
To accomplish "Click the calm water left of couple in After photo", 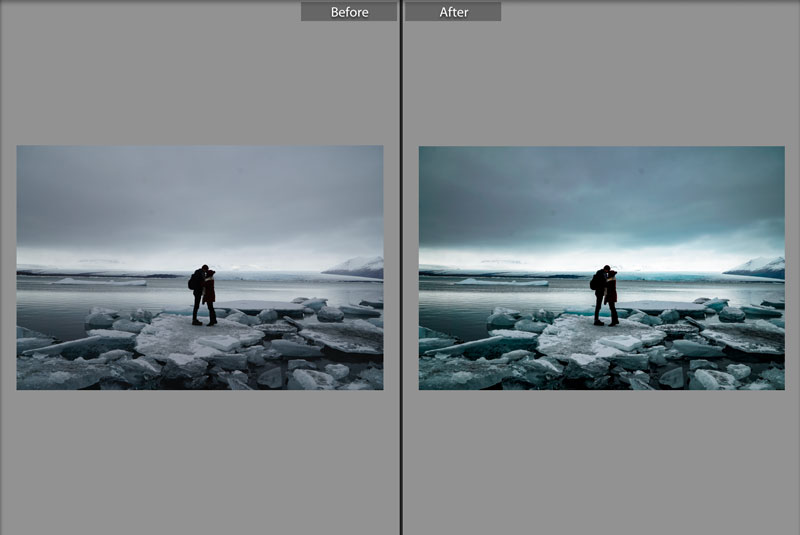I will pos(500,298).
